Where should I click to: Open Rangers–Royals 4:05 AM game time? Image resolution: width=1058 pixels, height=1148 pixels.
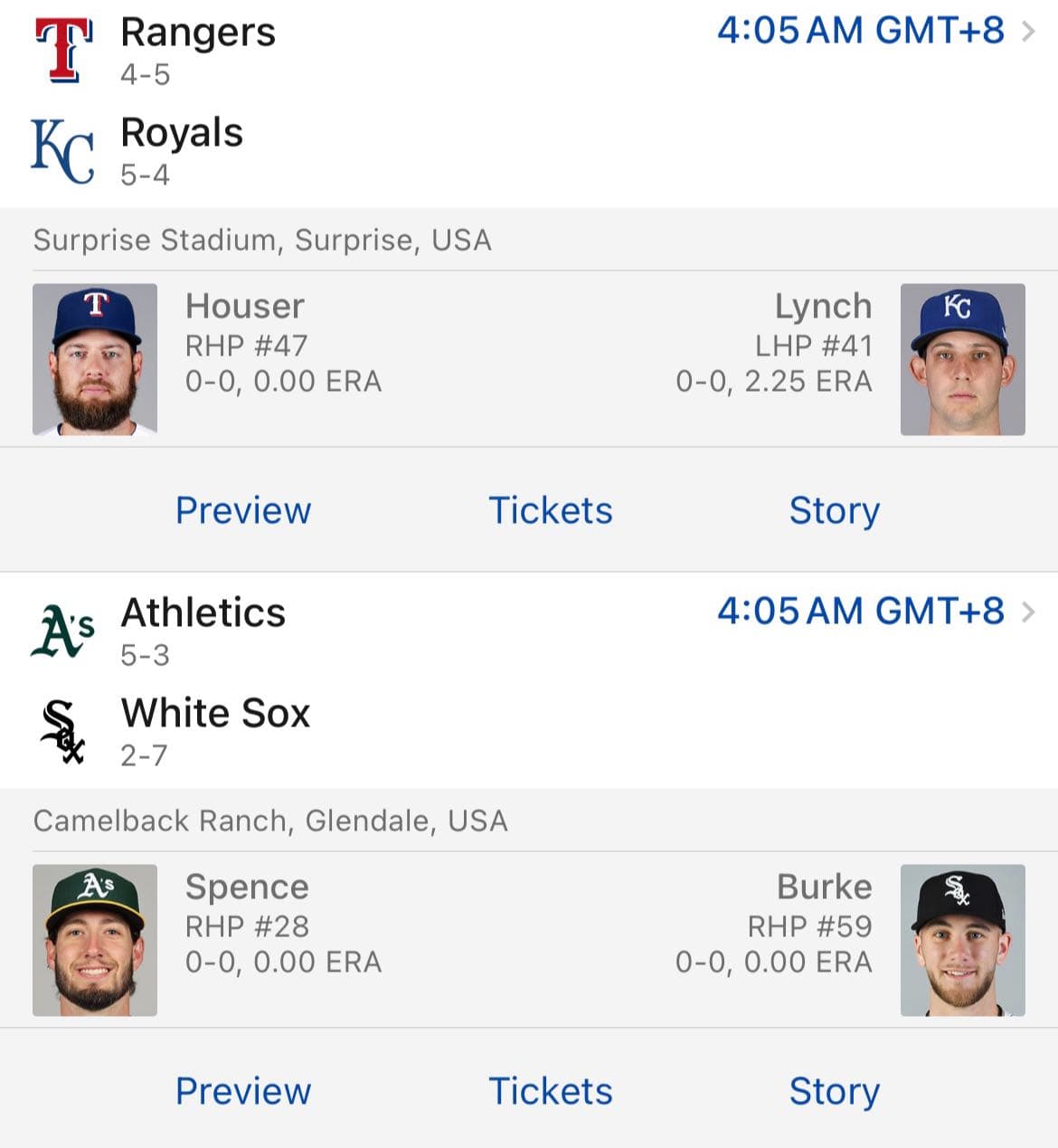860,31
